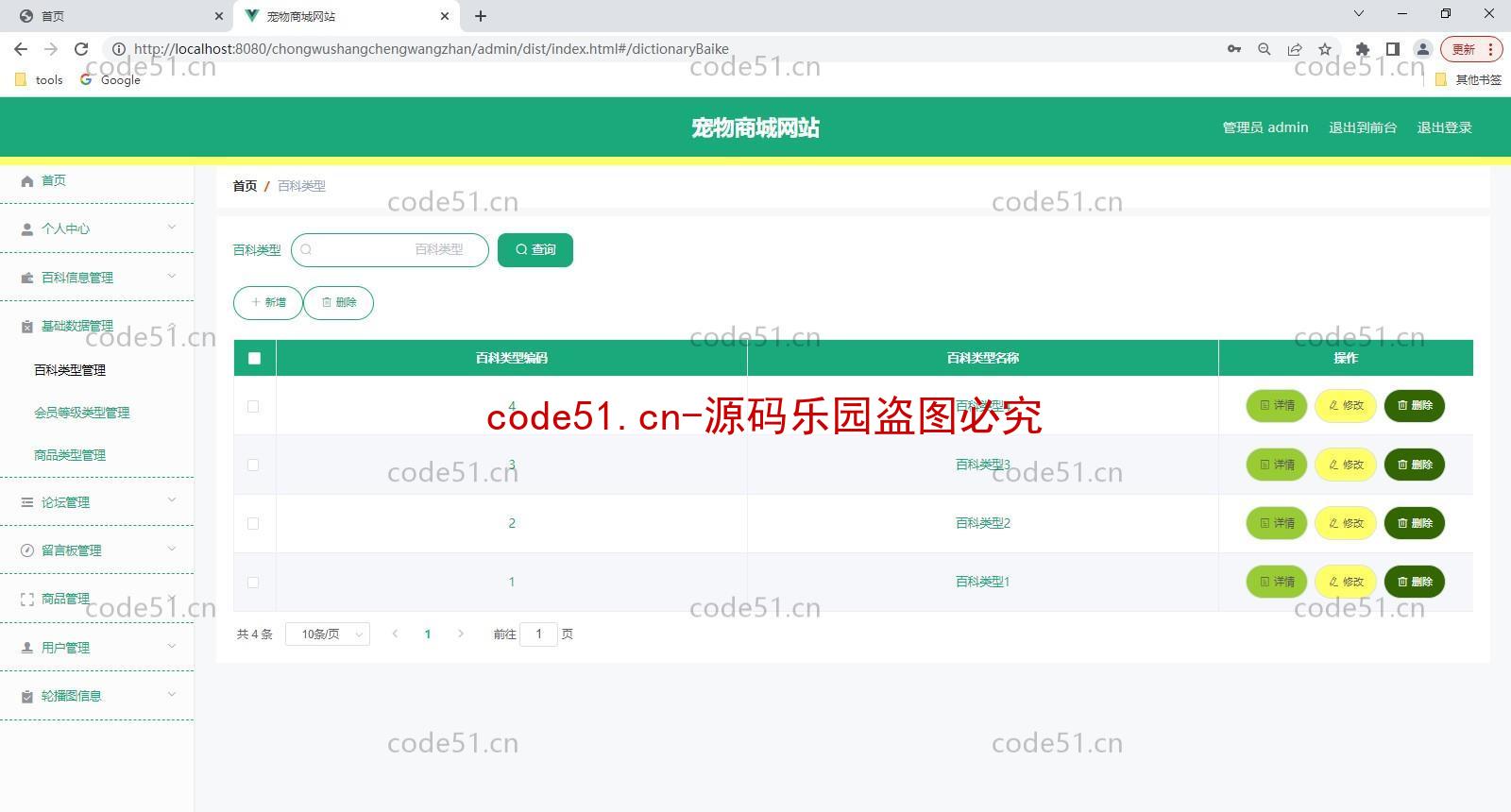
Task: Click the page jump number input field
Action: tap(538, 634)
